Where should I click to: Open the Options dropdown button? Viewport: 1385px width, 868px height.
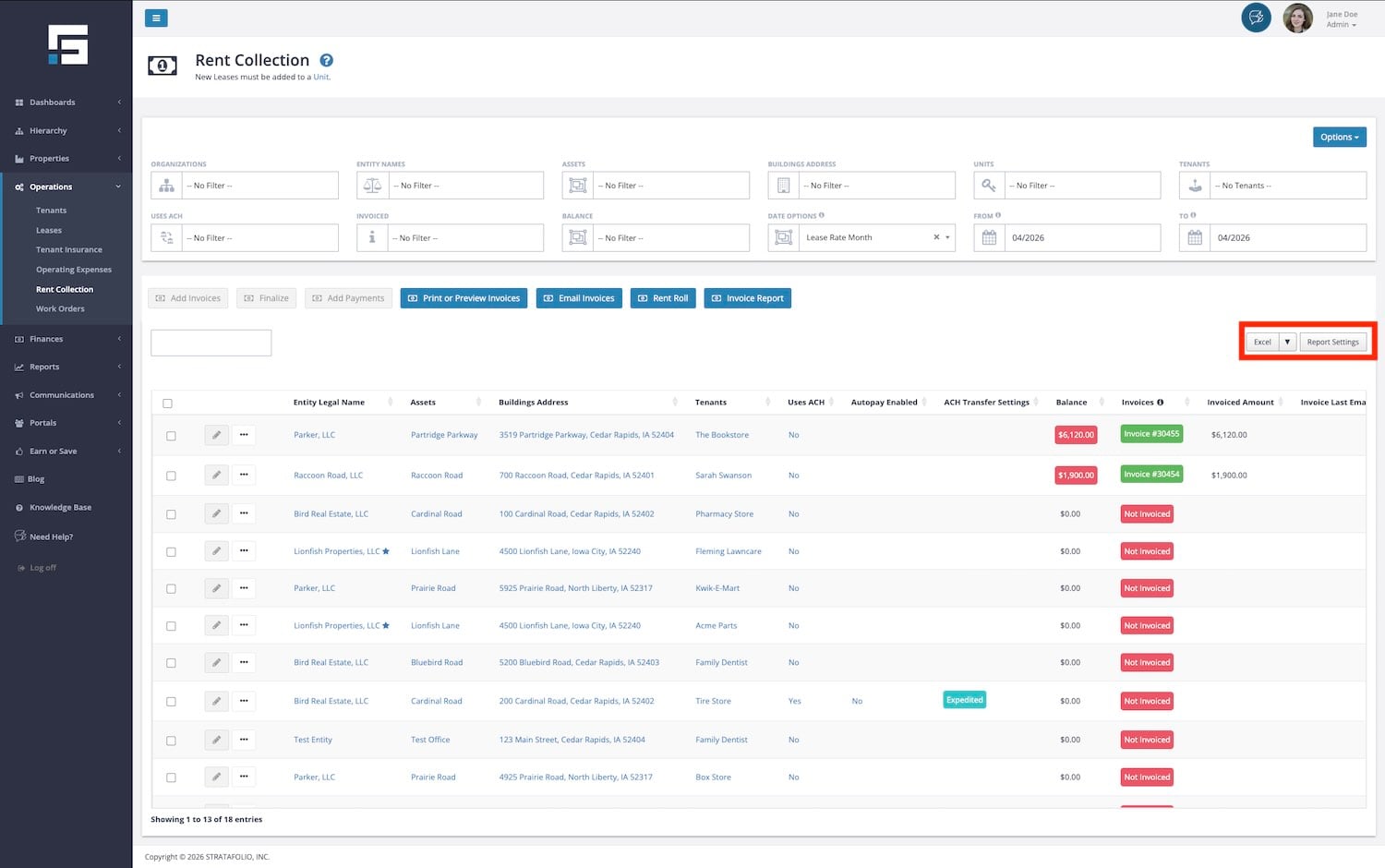point(1339,137)
